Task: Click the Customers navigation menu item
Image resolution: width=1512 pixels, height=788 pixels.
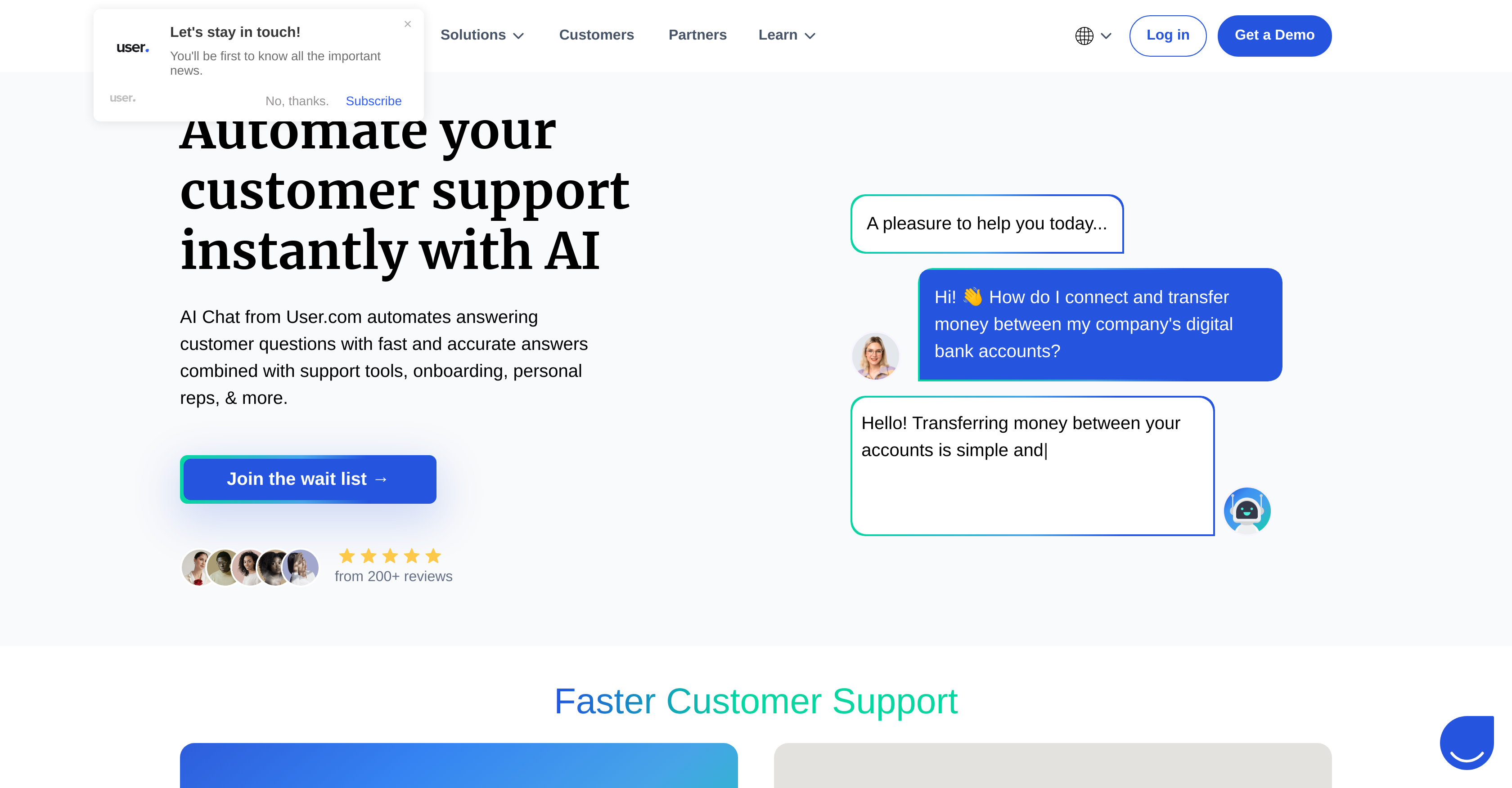Action: coord(597,35)
